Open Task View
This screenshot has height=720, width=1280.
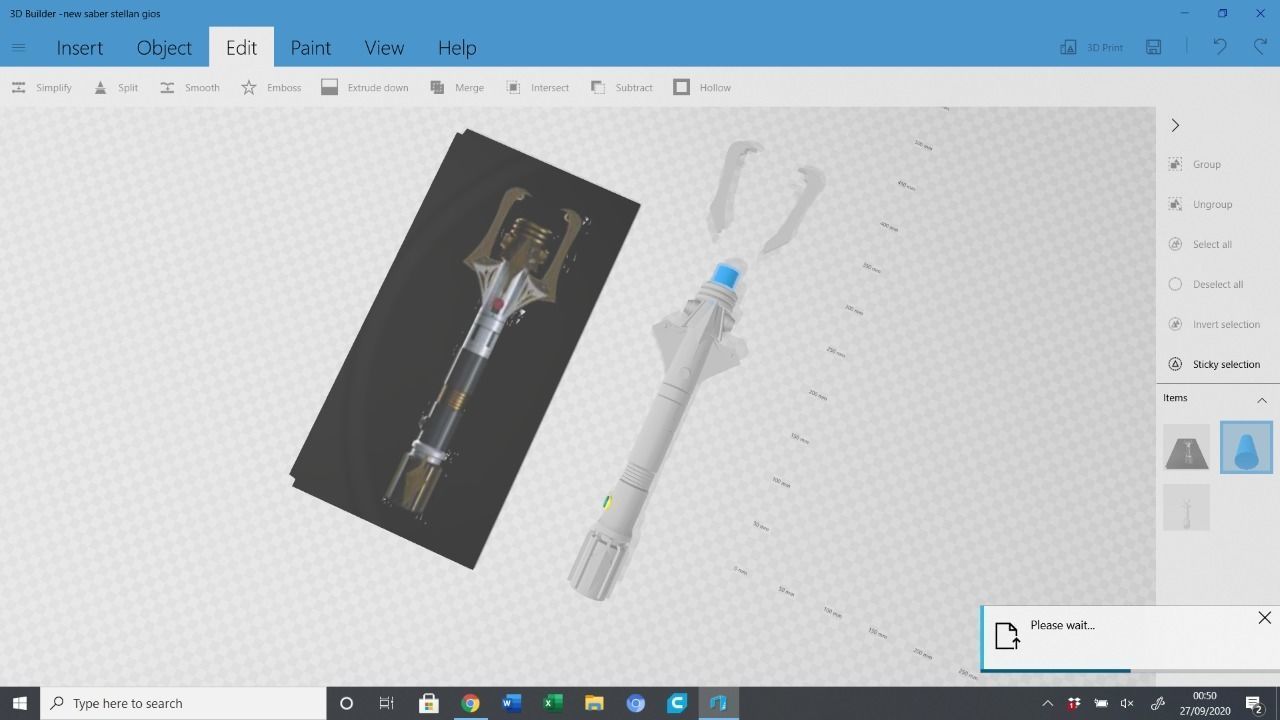386,703
